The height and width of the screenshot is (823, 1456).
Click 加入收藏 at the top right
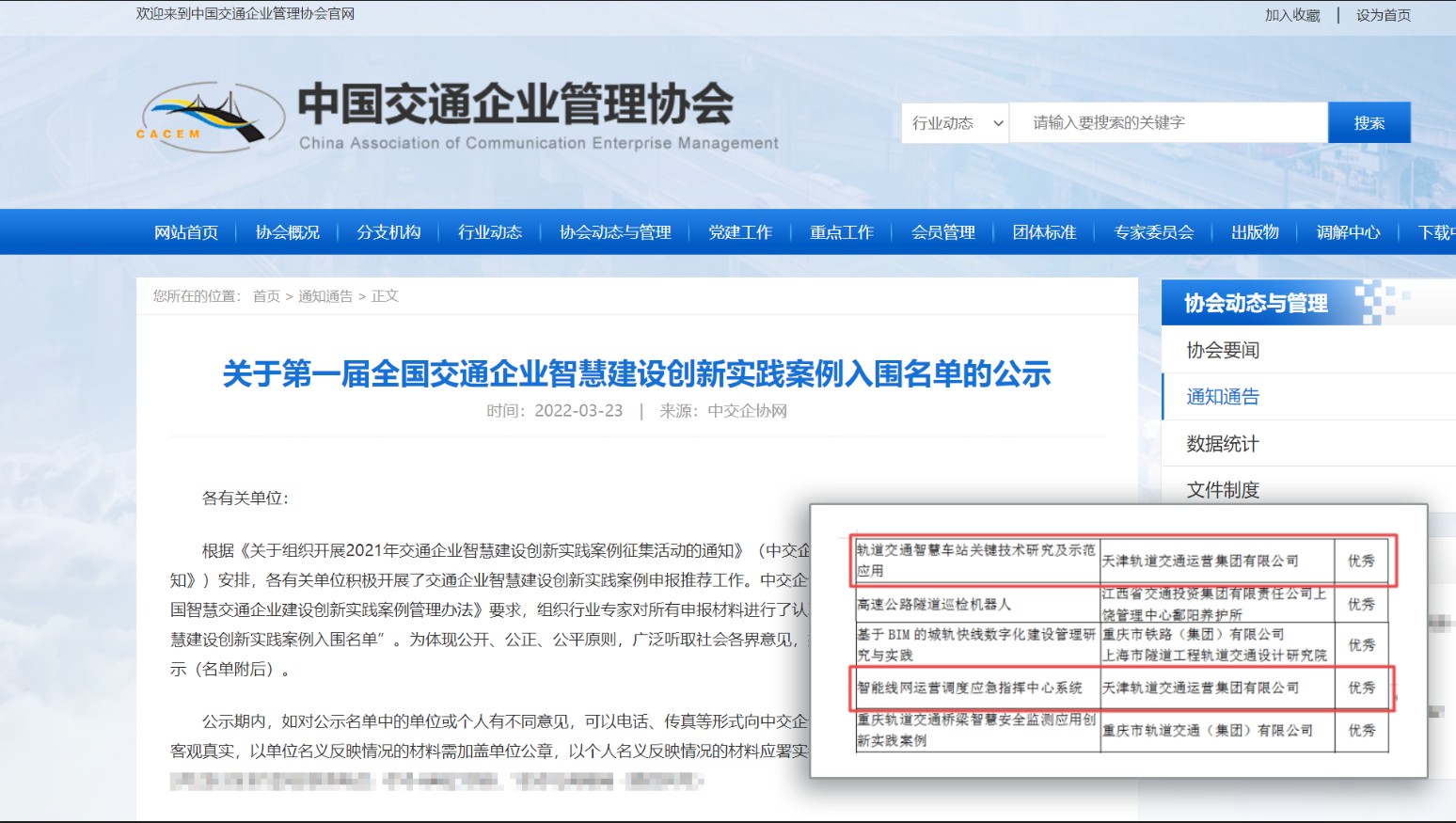1292,15
